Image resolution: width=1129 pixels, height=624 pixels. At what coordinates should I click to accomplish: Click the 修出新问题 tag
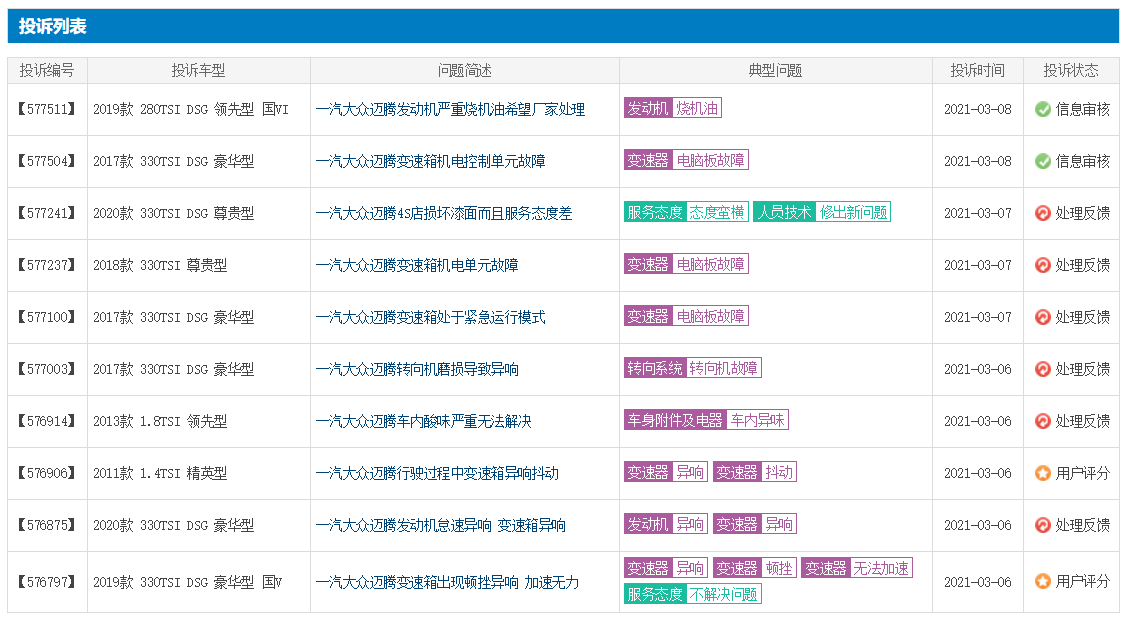click(853, 212)
